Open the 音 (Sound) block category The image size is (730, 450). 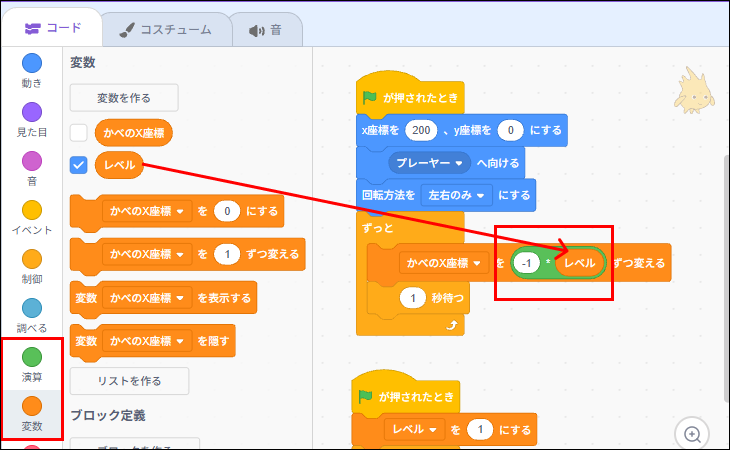pos(32,162)
